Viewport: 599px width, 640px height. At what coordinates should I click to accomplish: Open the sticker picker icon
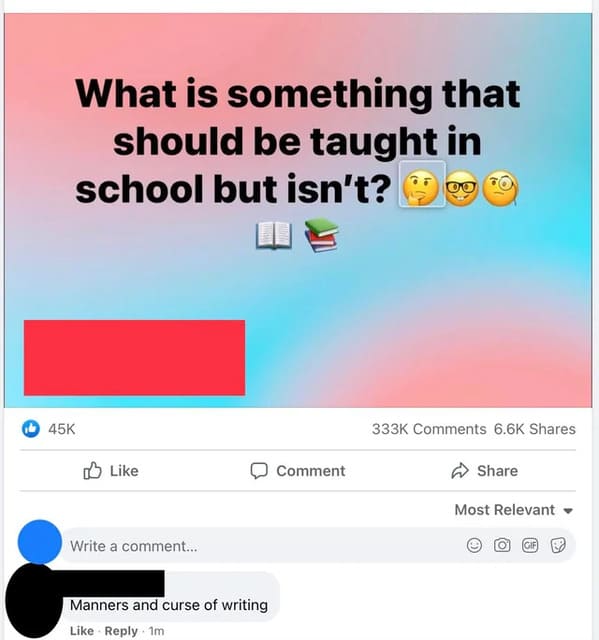point(558,545)
